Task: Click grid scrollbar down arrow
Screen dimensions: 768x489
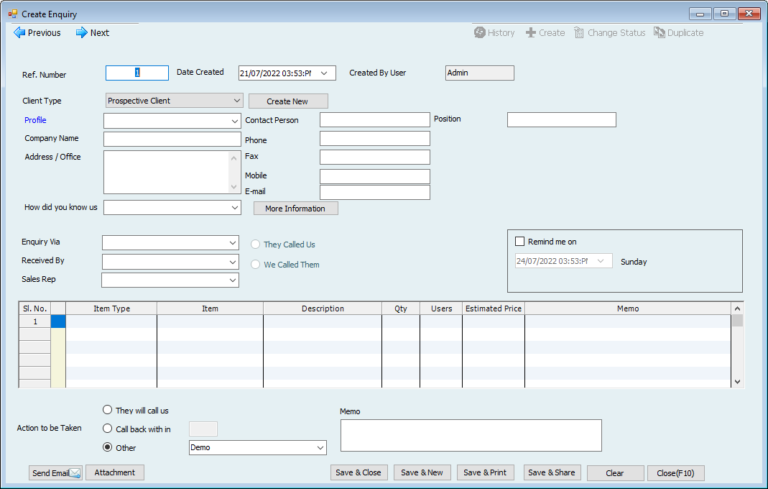Action: coord(737,382)
